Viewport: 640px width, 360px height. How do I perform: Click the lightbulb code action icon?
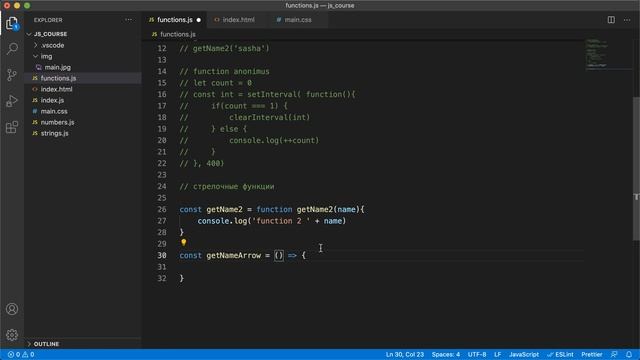pyautogui.click(x=184, y=242)
